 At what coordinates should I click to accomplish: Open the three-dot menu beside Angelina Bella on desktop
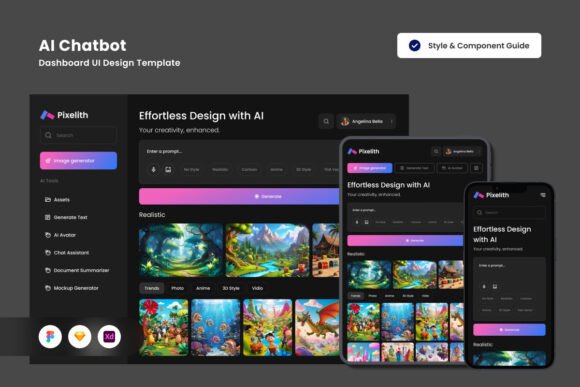pyautogui.click(x=391, y=121)
